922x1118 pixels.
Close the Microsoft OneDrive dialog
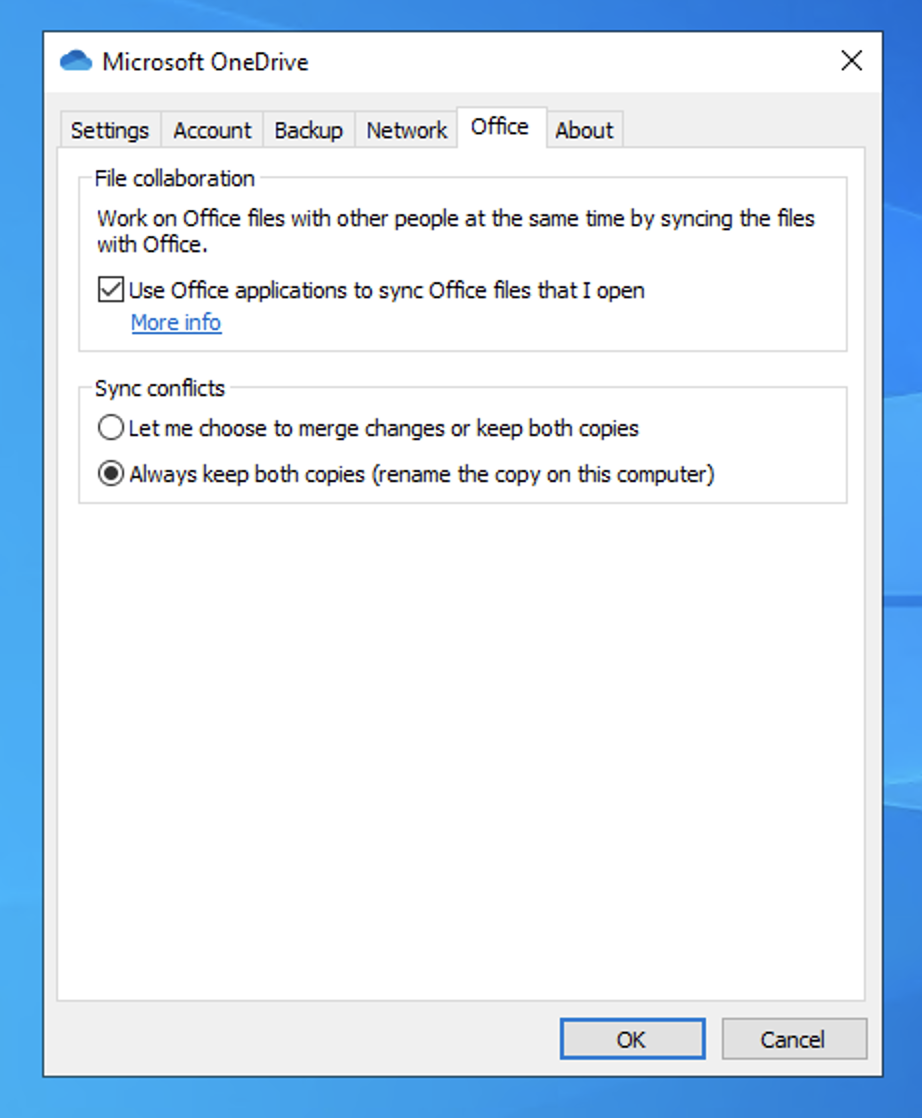(851, 61)
